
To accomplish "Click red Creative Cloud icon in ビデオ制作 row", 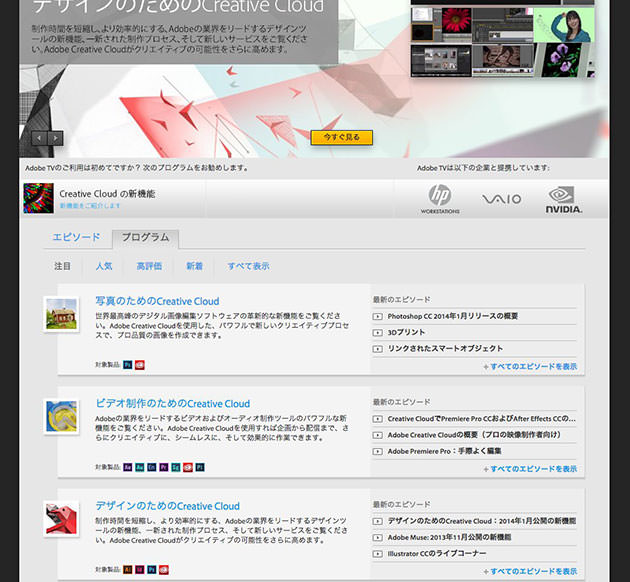I will pos(188,467).
